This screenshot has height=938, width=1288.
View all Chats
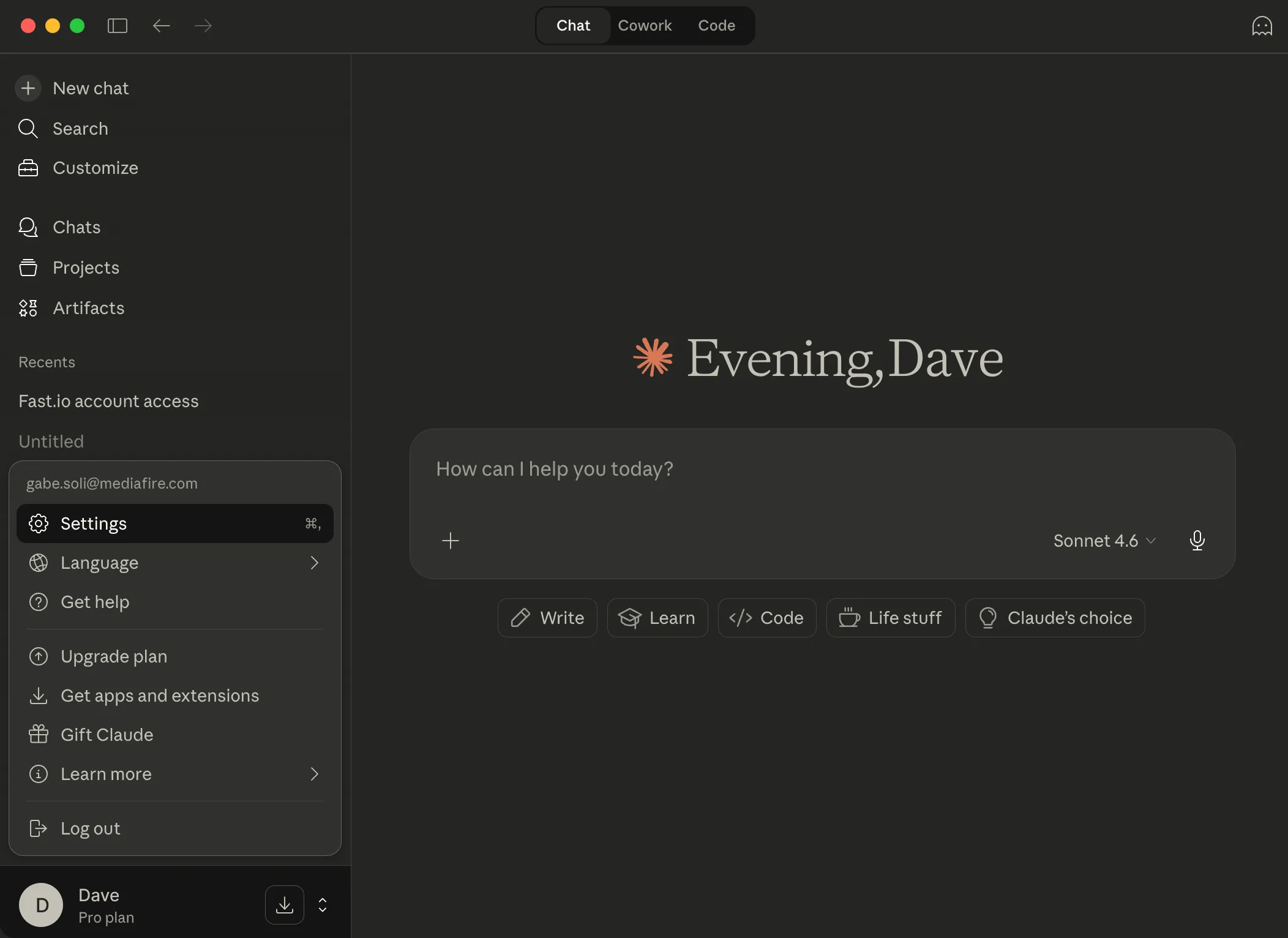point(77,227)
